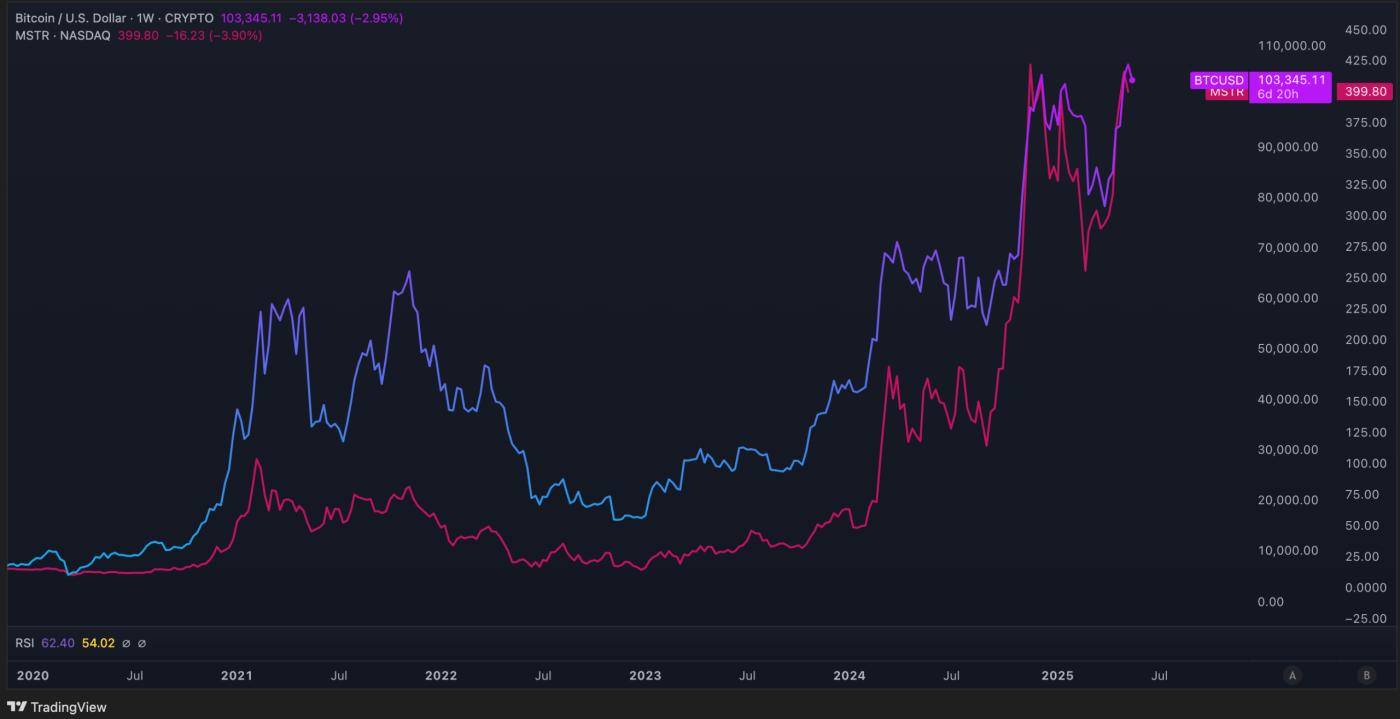This screenshot has height=719, width=1400.
Task: Click the red 399.80 price marker
Action: (x=1365, y=92)
